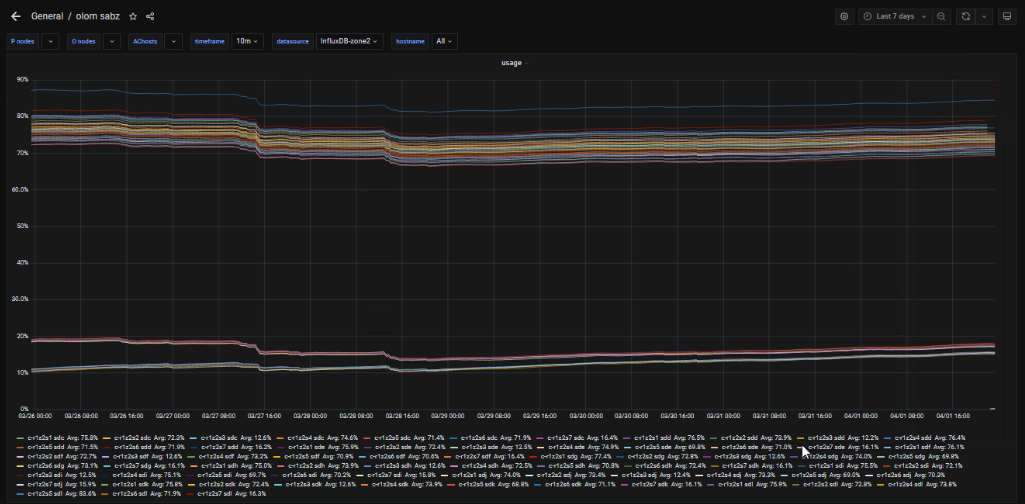Open dashboard settings gear icon
The image size is (1025, 504).
[844, 16]
